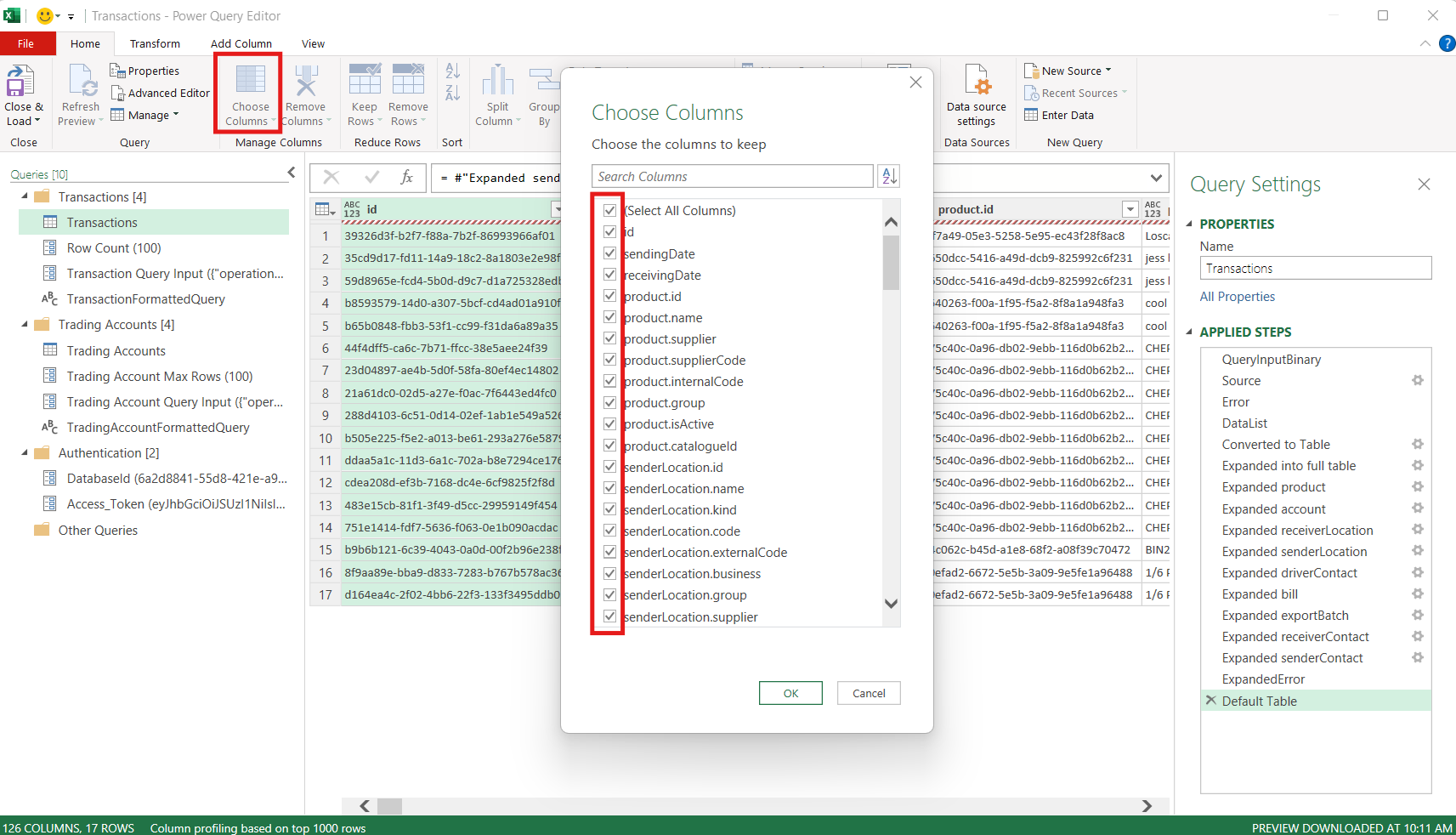Switch to the Transform ribbon tab

tap(155, 43)
